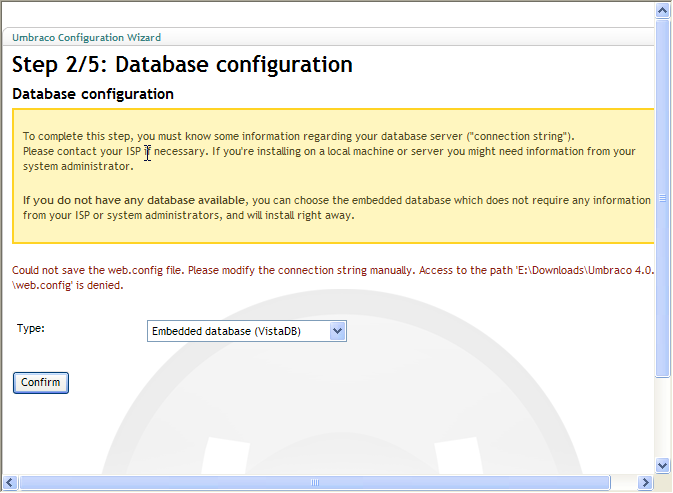Click the horizontal scrollbar left arrow
The width and height of the screenshot is (673, 493).
coord(10,483)
